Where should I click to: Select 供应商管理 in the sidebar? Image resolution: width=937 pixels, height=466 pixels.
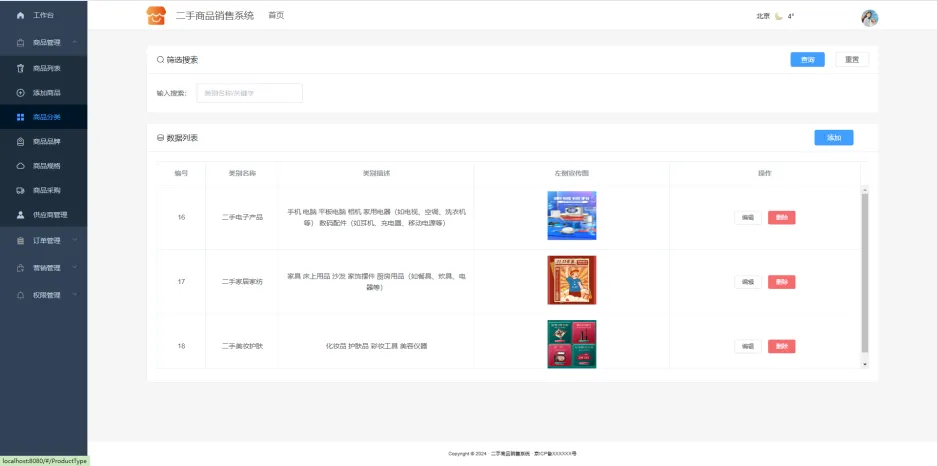(49, 215)
